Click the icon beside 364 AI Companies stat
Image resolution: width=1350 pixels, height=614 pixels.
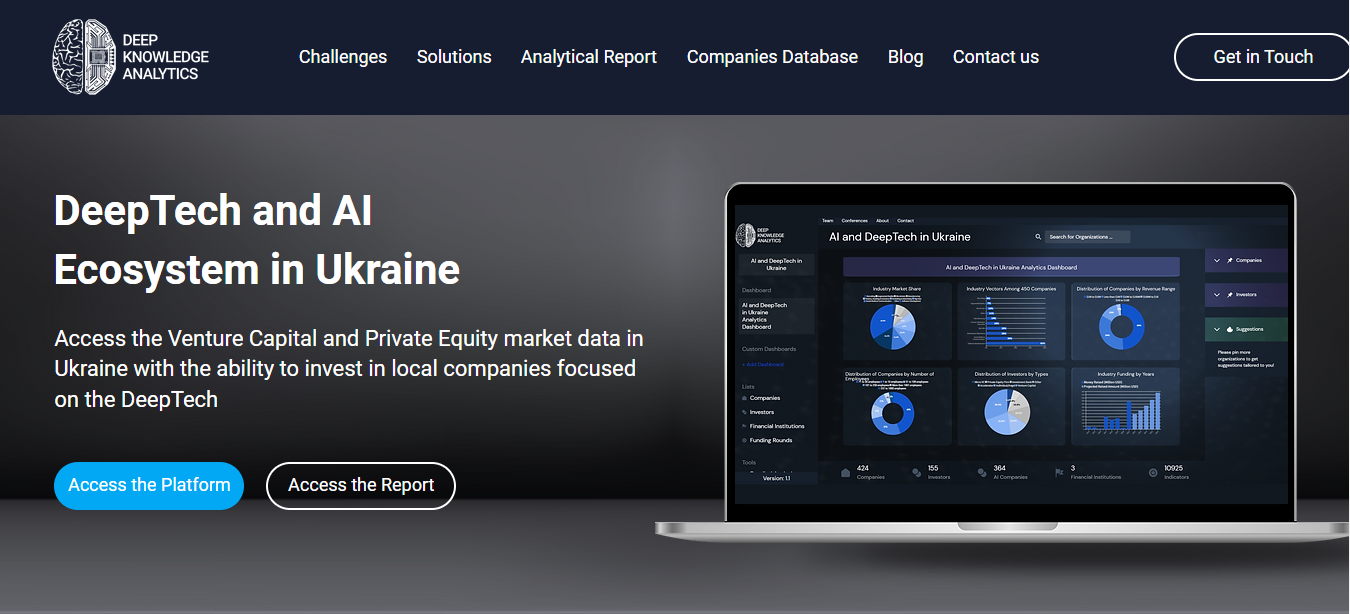pyautogui.click(x=982, y=473)
